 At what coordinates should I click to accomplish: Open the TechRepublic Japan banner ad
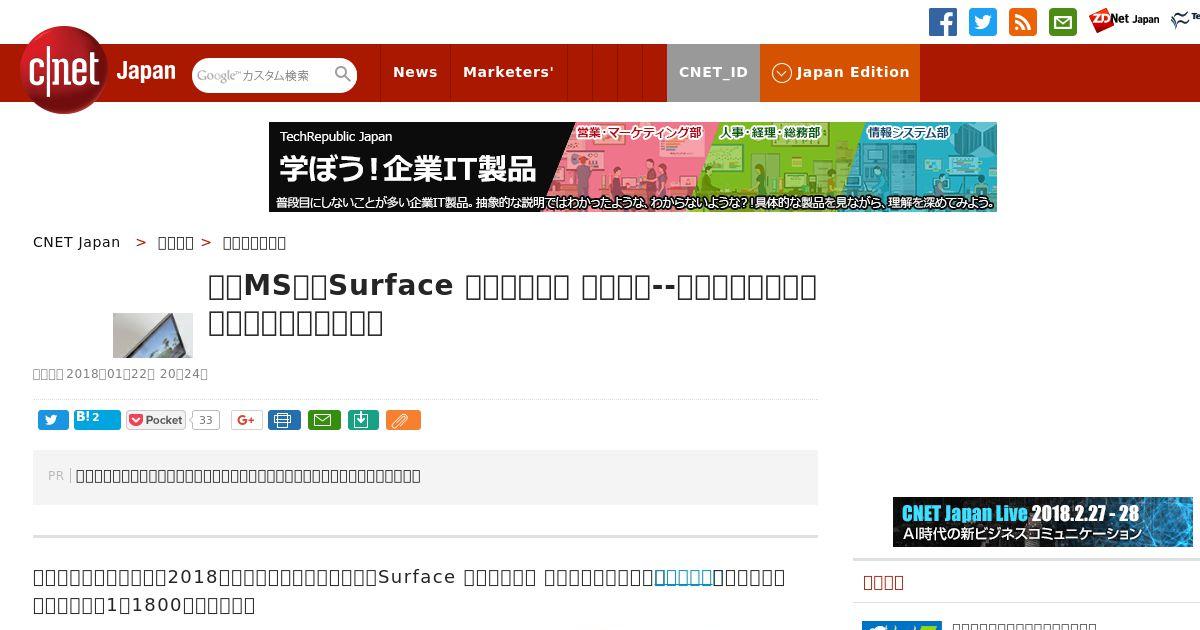(633, 167)
